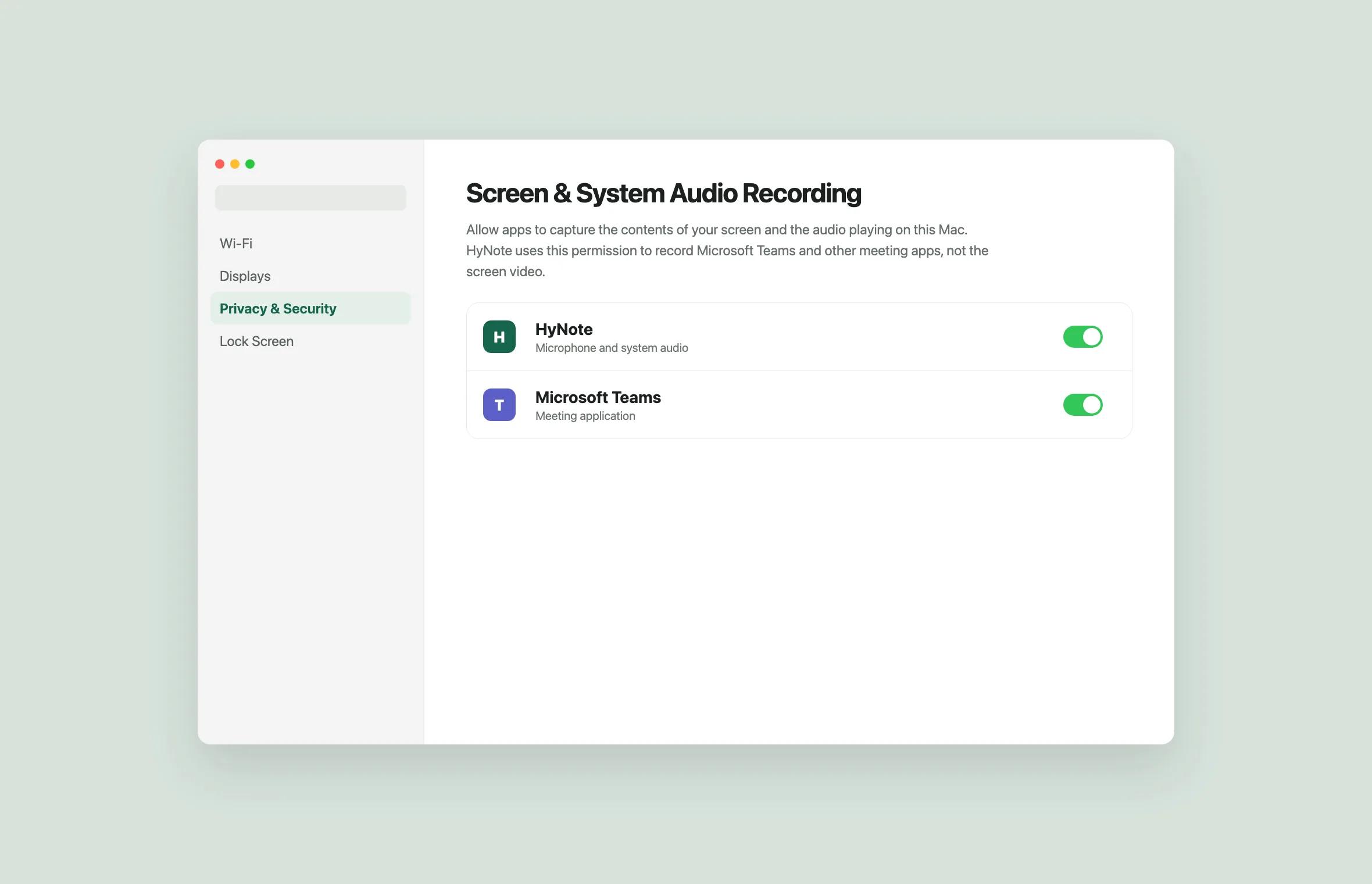Click the 'Meeting application' subtitle
The image size is (1372, 884).
click(585, 416)
